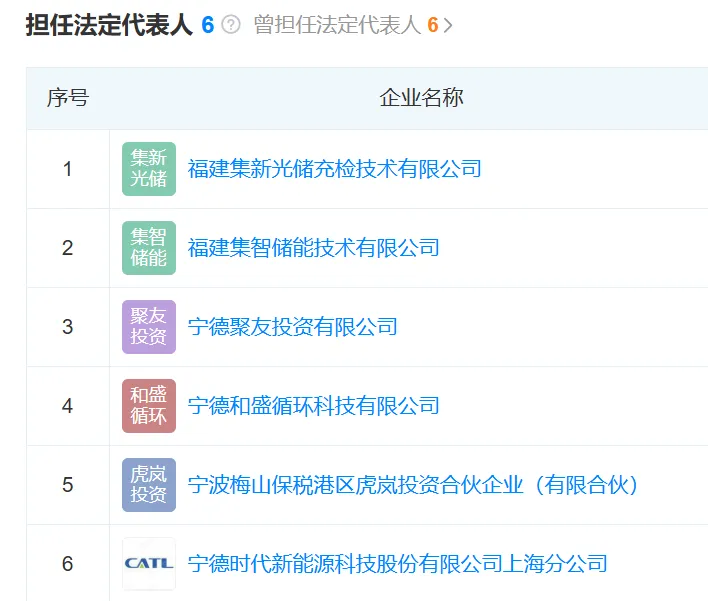Click the 企业名称 column header
The height and width of the screenshot is (601, 708).
coord(421,98)
